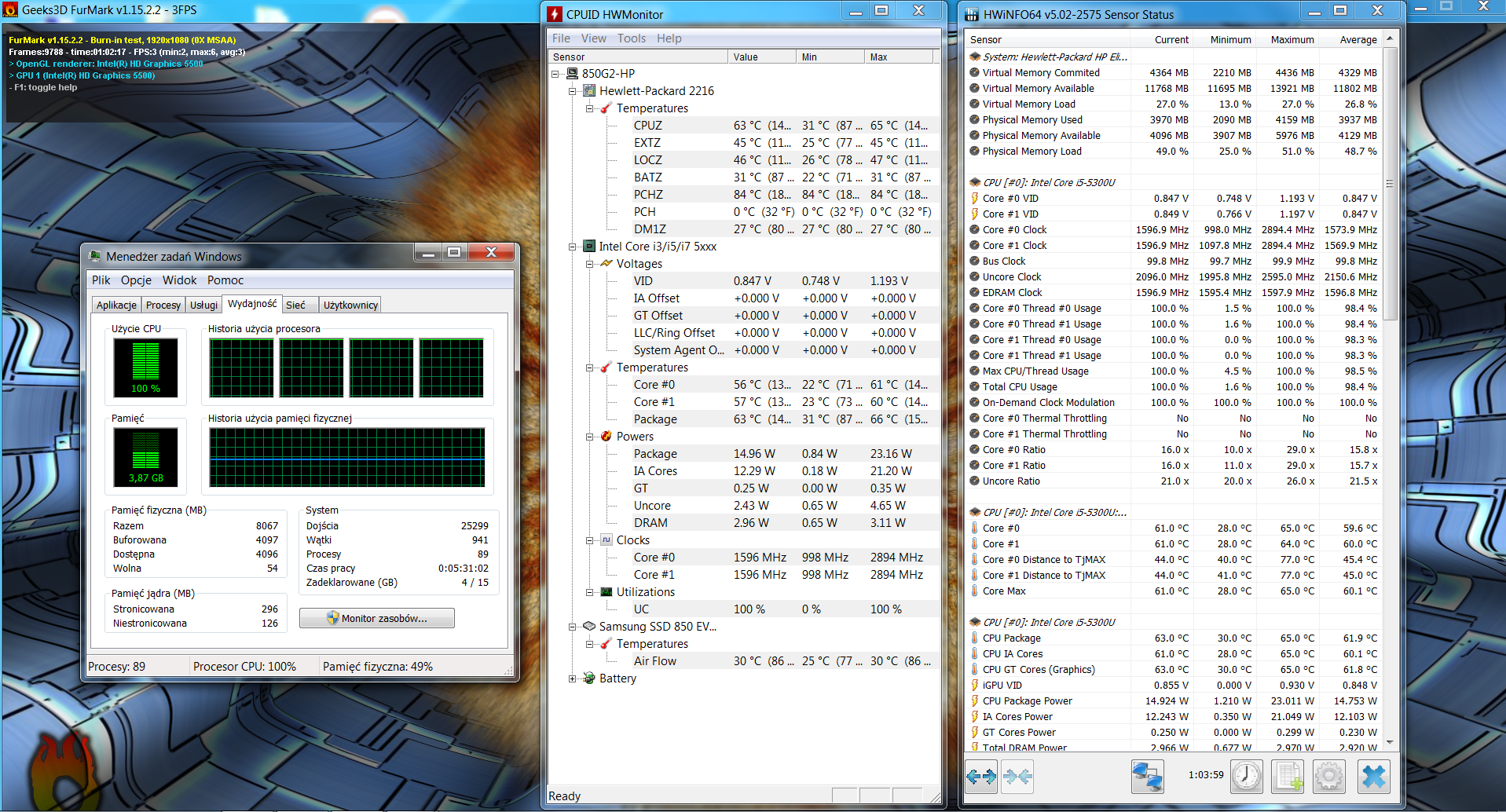
Task: Collapse Intel Core i3/i5/i7 5xxx node
Action: point(573,247)
